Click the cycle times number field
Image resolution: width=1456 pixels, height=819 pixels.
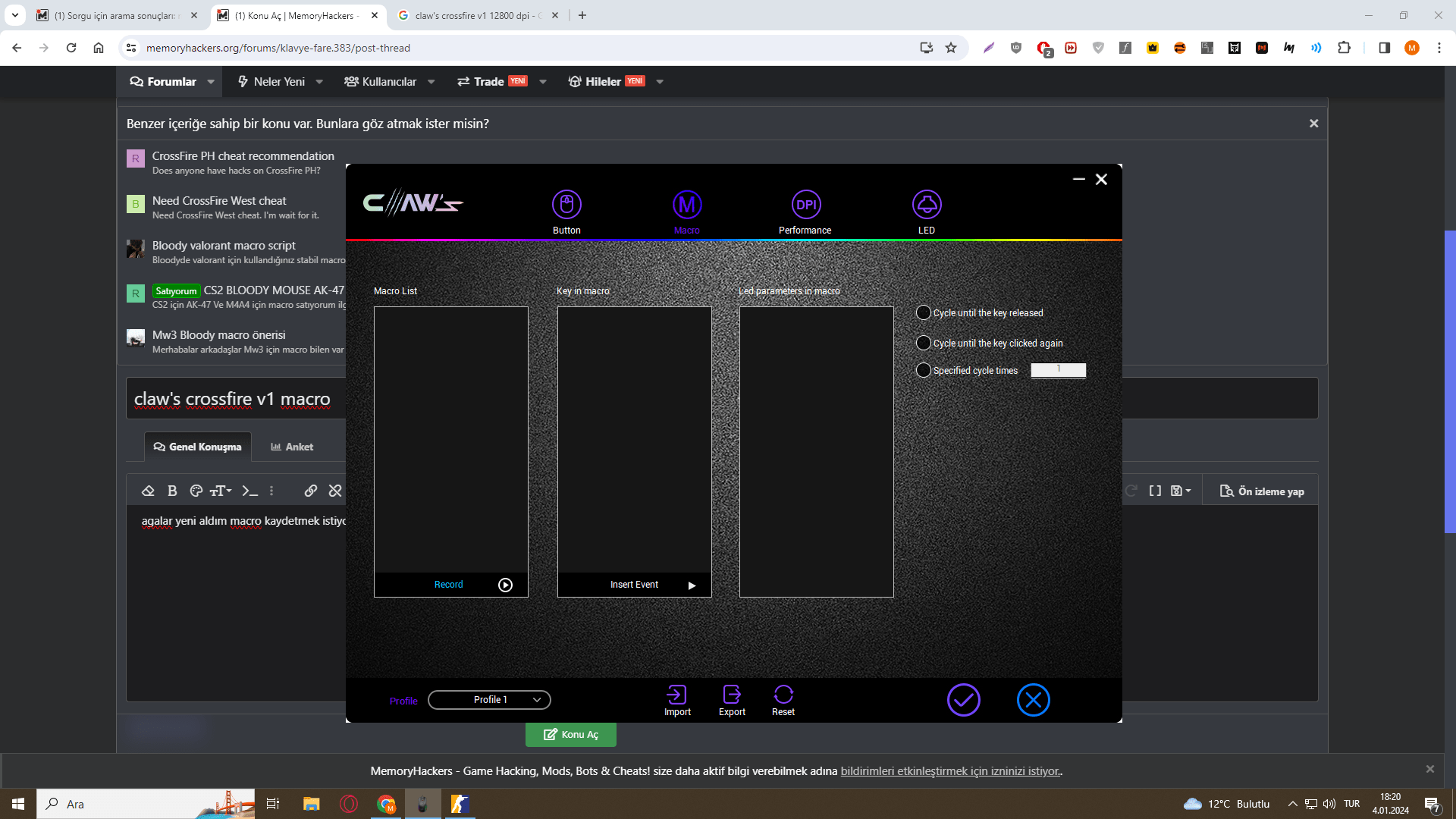[1058, 370]
